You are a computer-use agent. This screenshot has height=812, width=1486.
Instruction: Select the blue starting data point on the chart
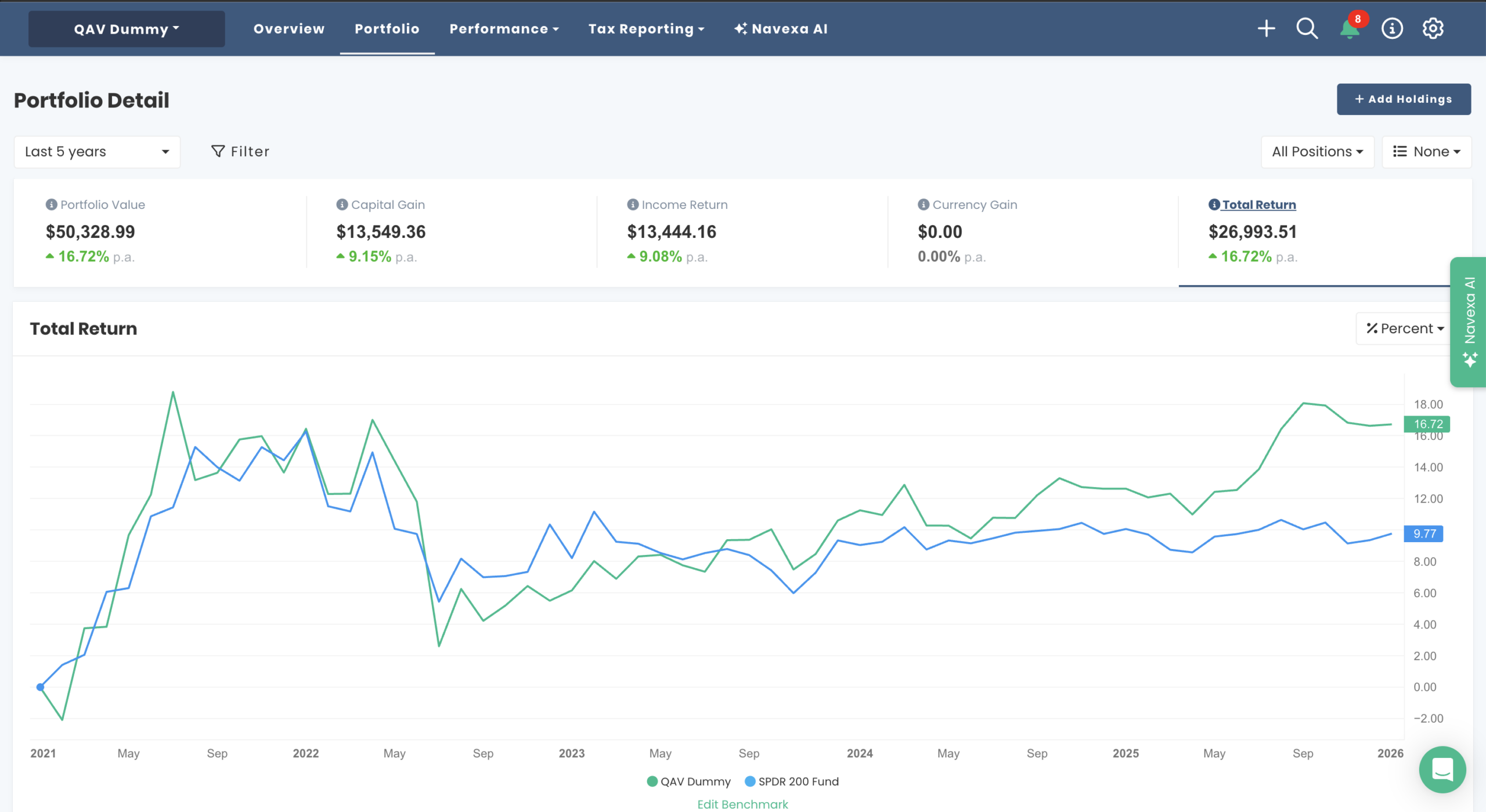(x=39, y=687)
